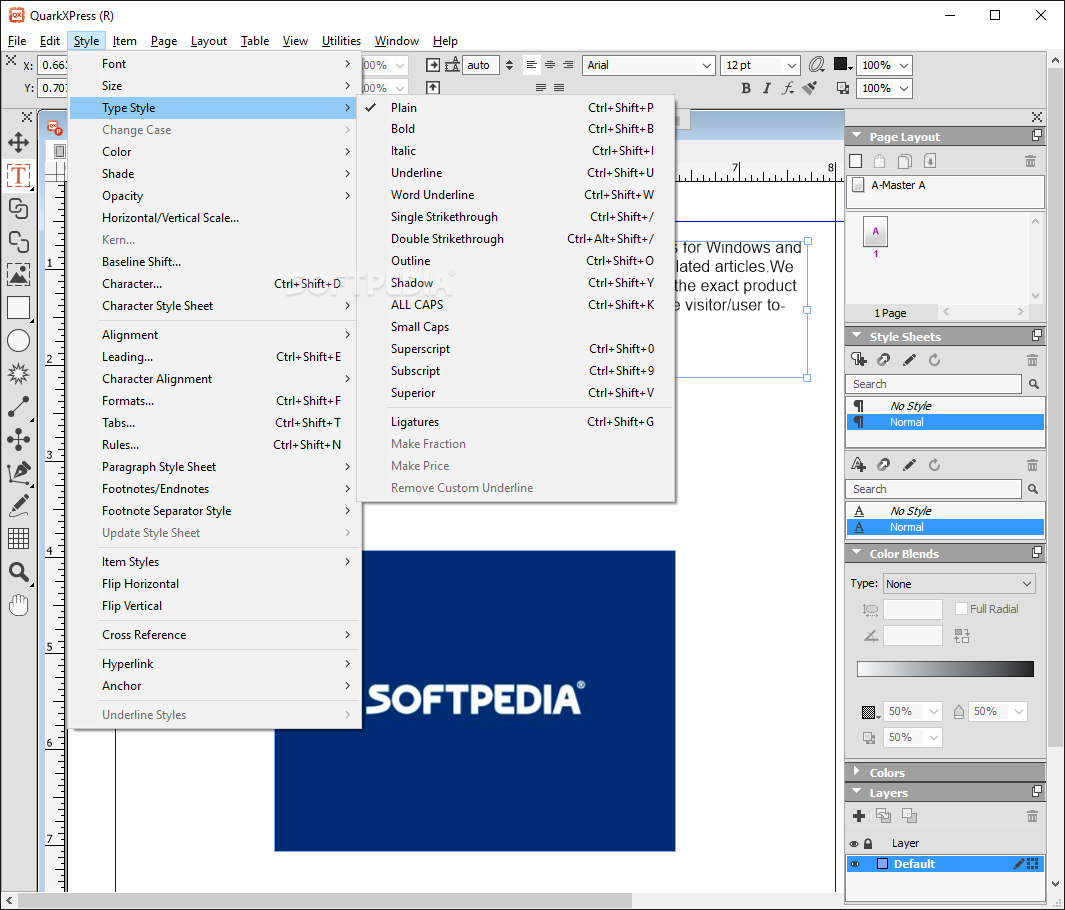Click the leading stepper arrows
This screenshot has height=910, width=1065.
tap(509, 65)
